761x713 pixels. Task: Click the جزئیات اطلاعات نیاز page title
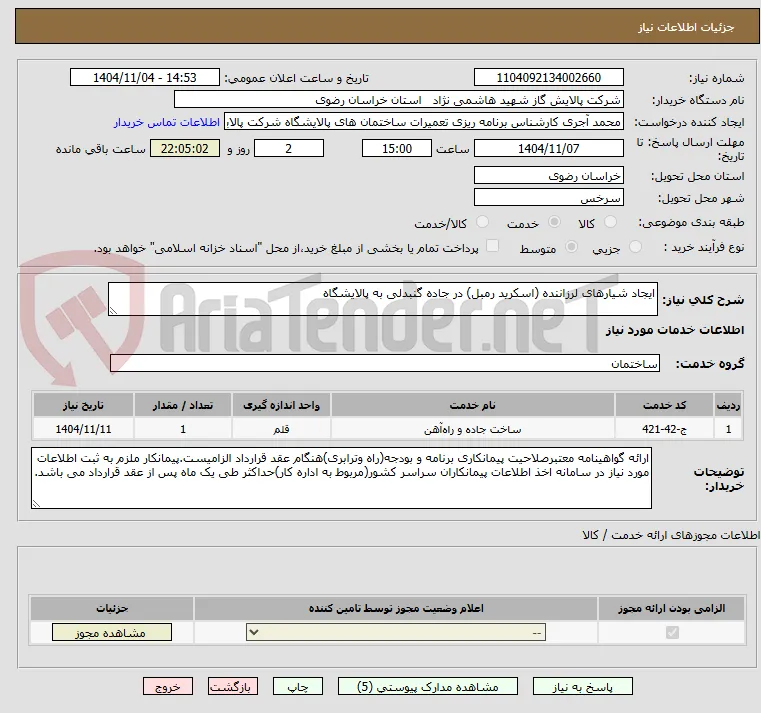(x=686, y=27)
